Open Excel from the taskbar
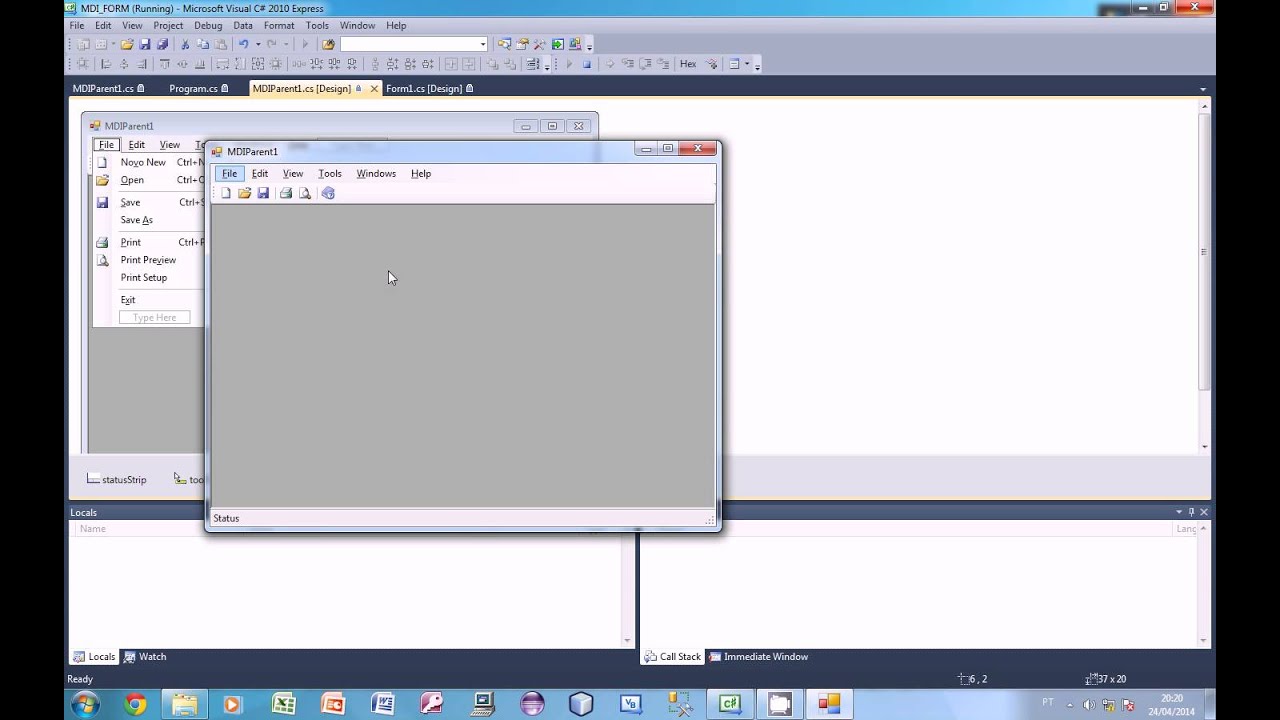This screenshot has height=720, width=1280. click(283, 704)
